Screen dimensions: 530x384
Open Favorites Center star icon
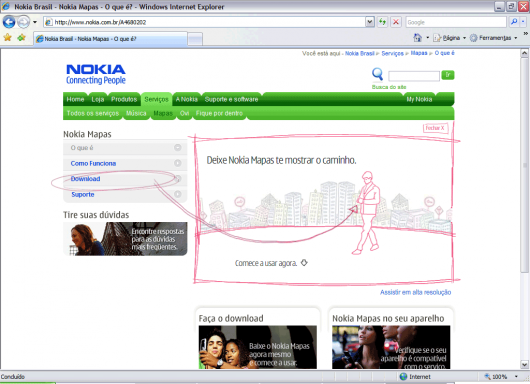click(x=7, y=38)
